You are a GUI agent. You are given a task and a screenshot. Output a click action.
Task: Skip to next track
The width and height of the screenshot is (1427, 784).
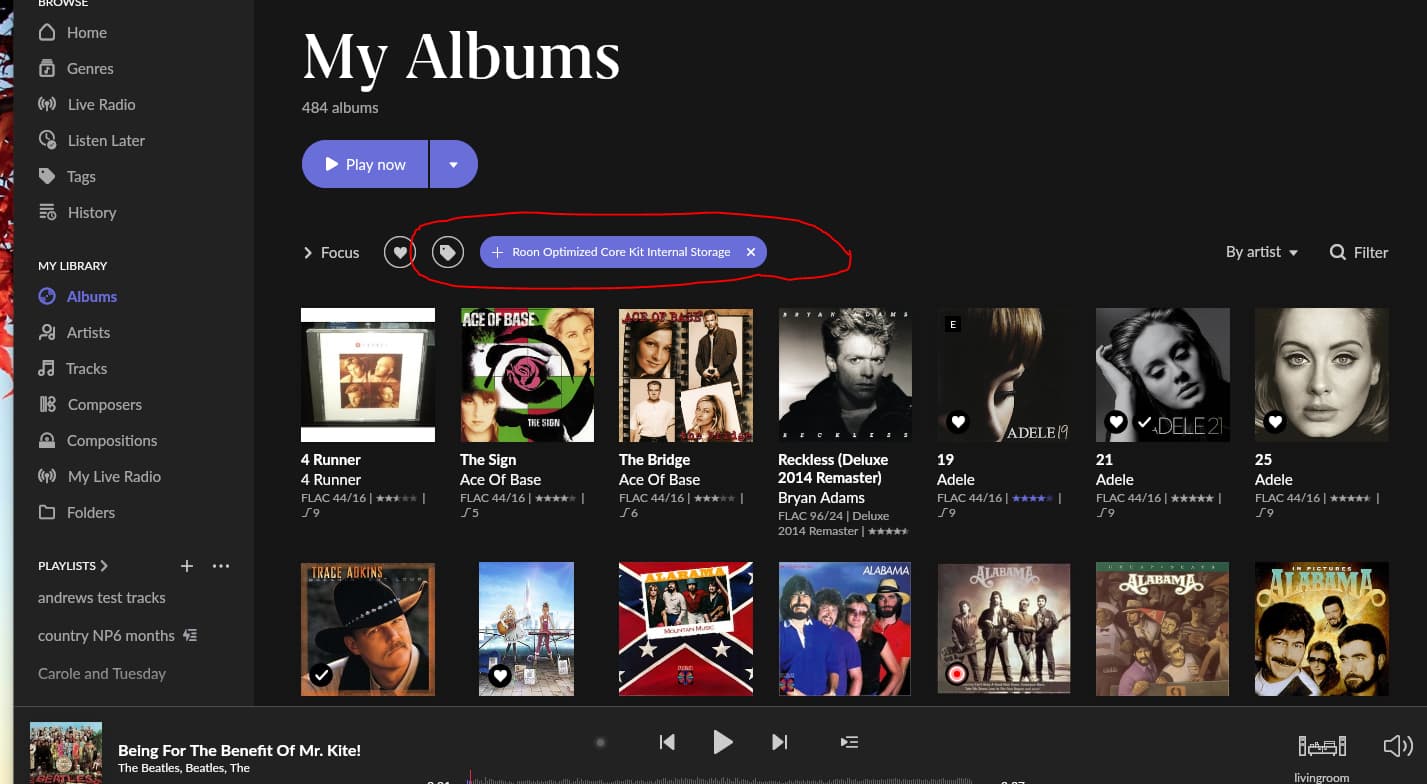780,742
